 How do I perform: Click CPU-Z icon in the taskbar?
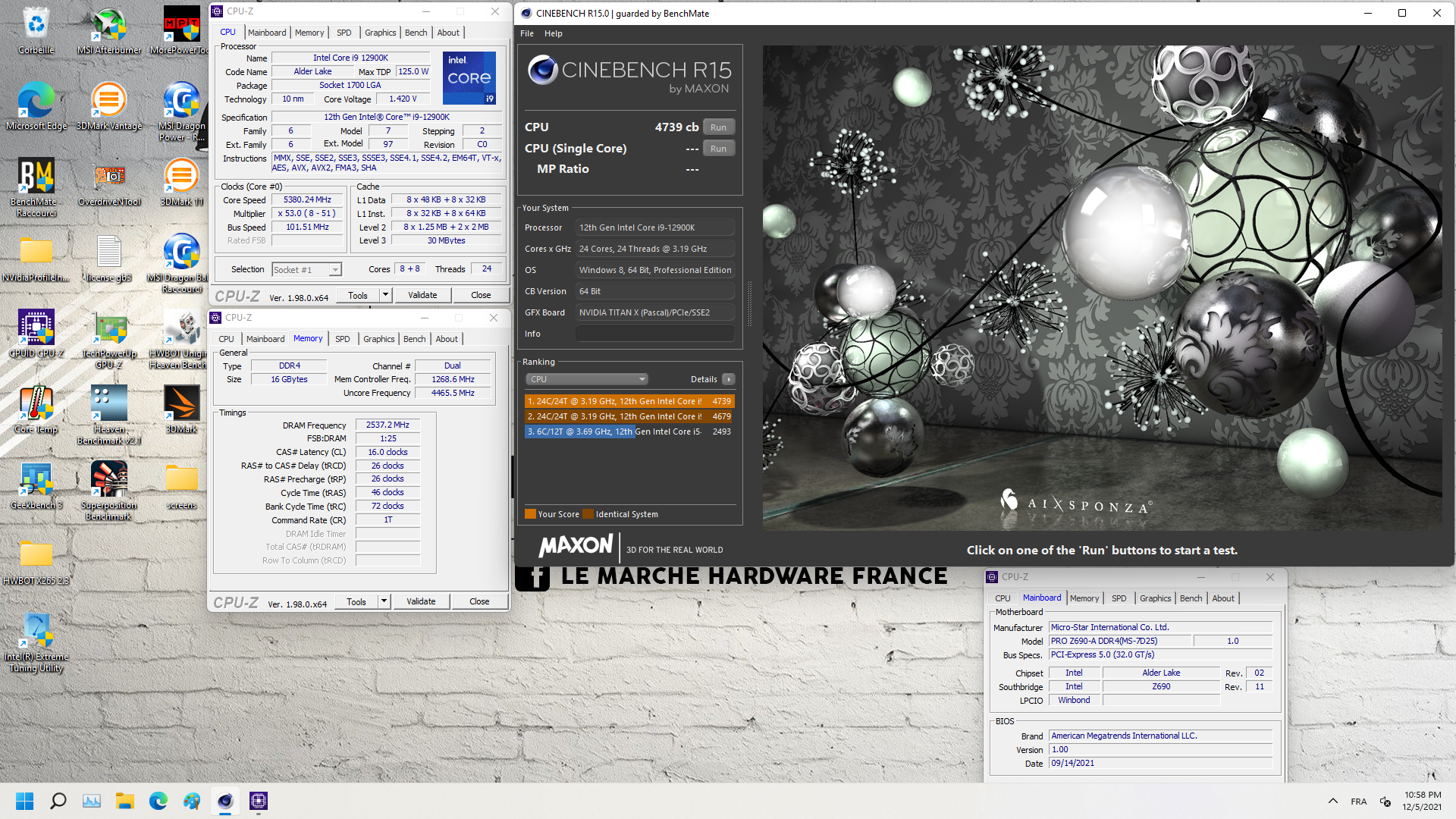(259, 801)
